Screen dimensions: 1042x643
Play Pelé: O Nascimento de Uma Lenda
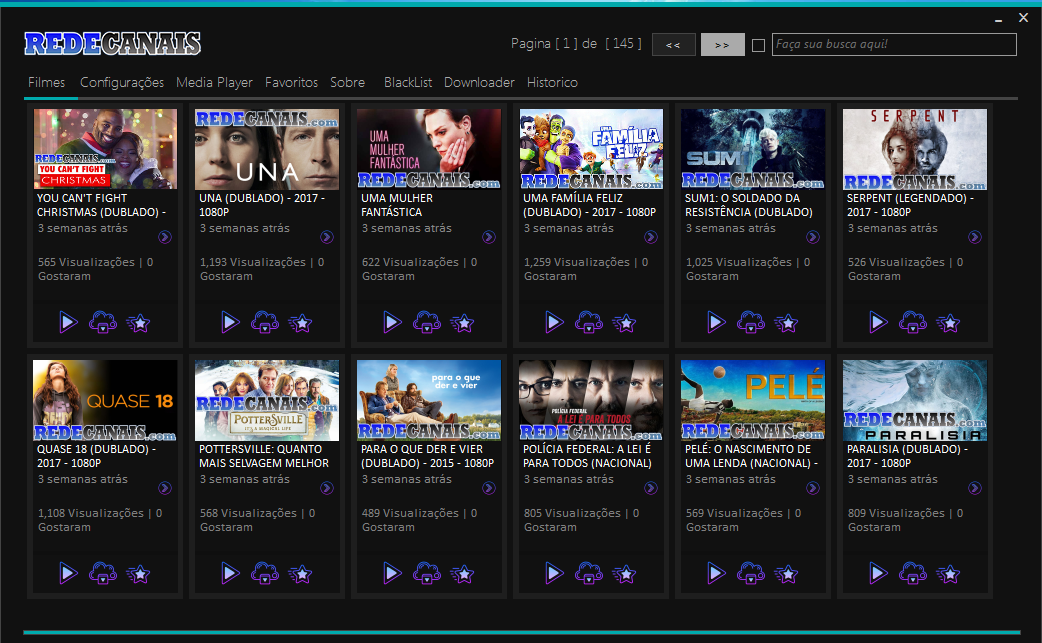(x=716, y=573)
